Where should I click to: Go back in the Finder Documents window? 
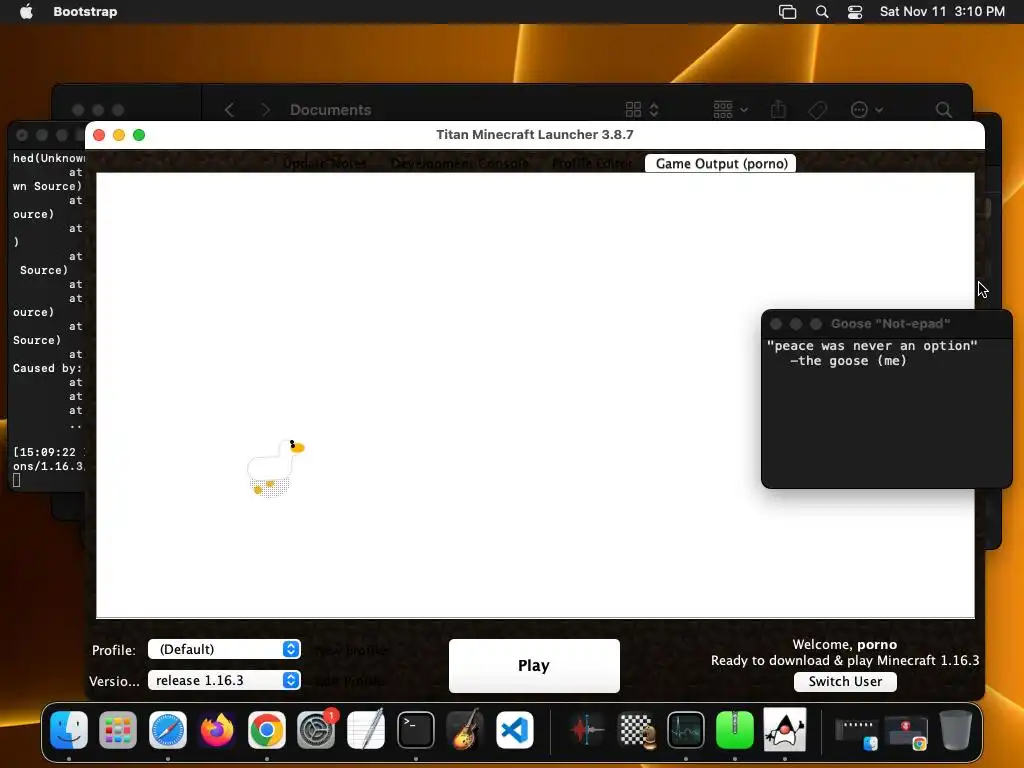[x=229, y=110]
